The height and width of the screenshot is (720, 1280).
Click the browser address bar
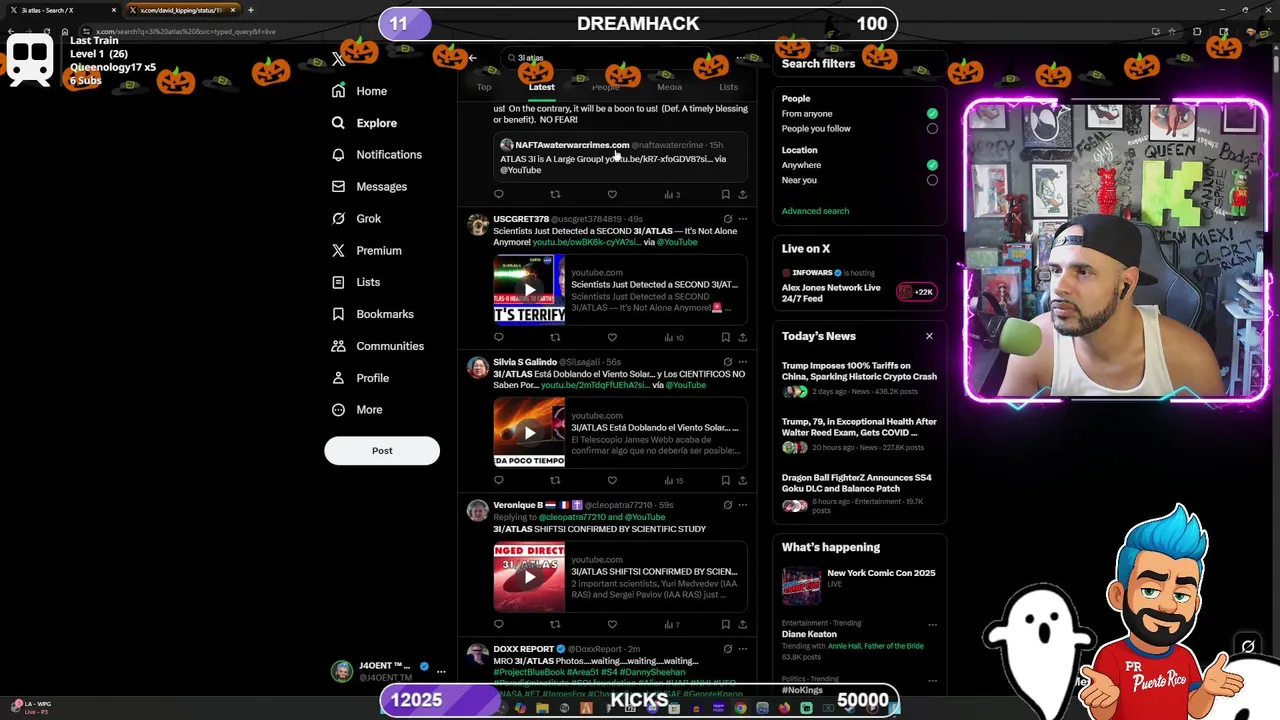tap(600, 31)
